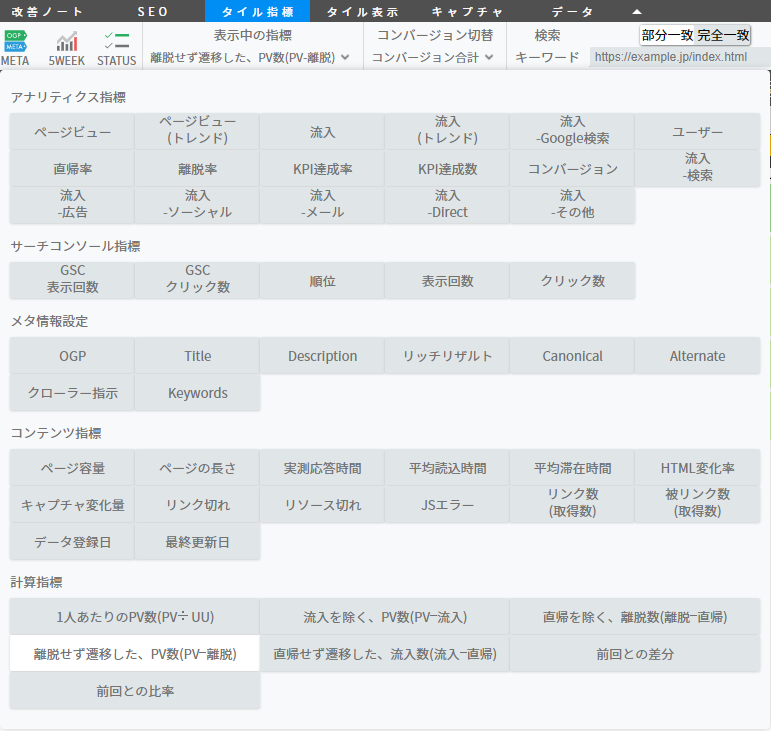Select 流入-Google検索 metric

[x=572, y=132]
